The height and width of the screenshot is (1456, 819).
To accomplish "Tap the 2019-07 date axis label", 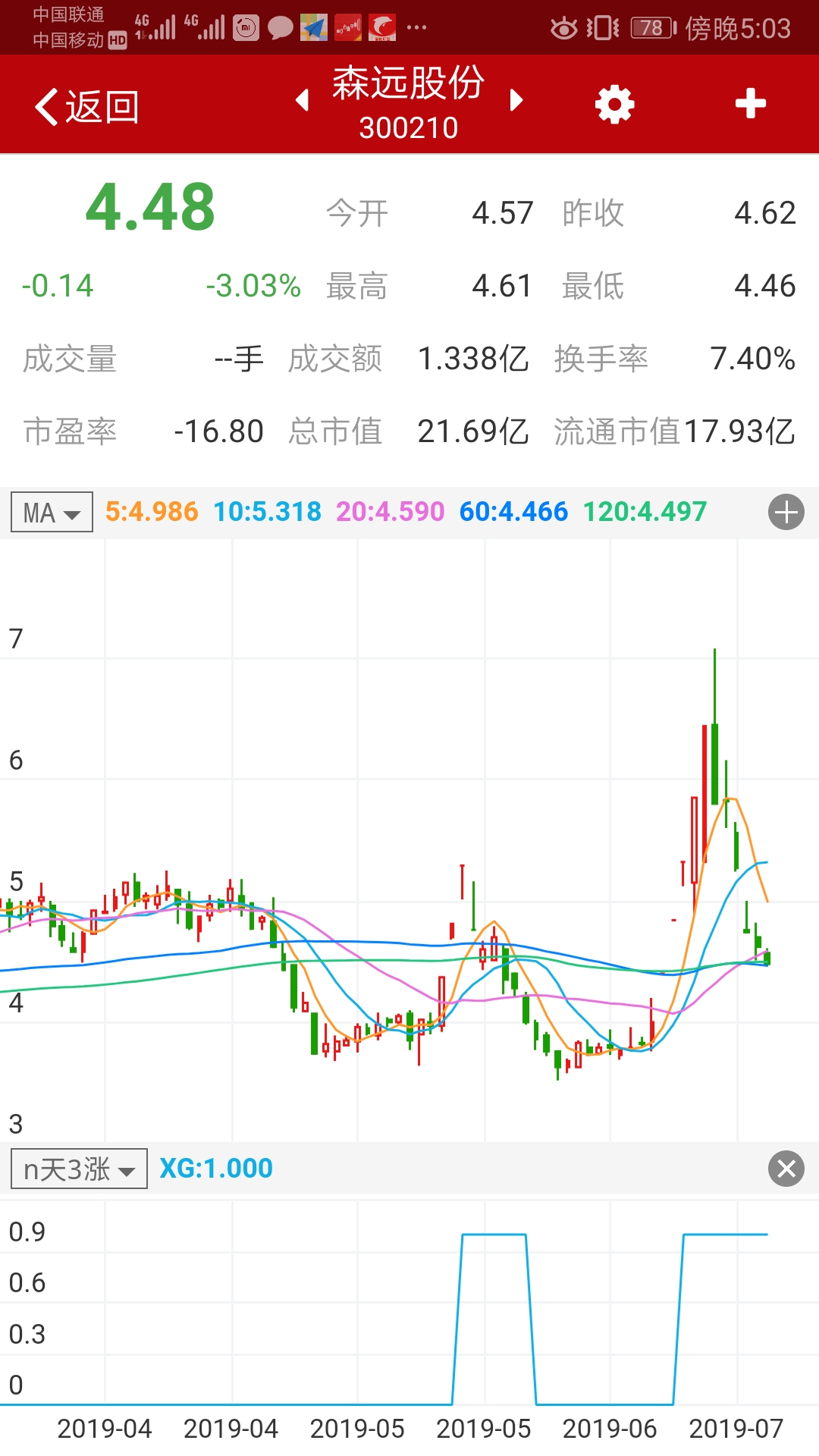I will click(x=735, y=1429).
